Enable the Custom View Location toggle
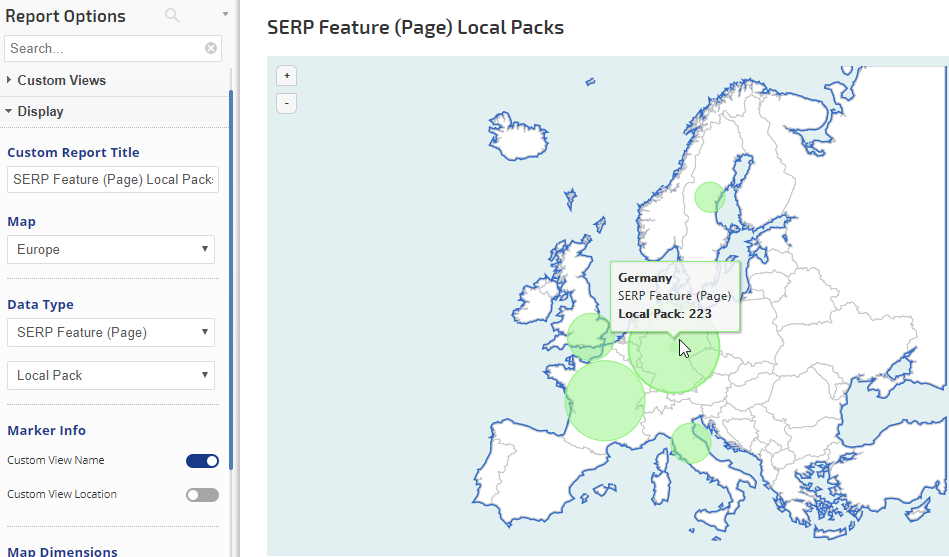Viewport: 949px width, 557px height. click(202, 495)
